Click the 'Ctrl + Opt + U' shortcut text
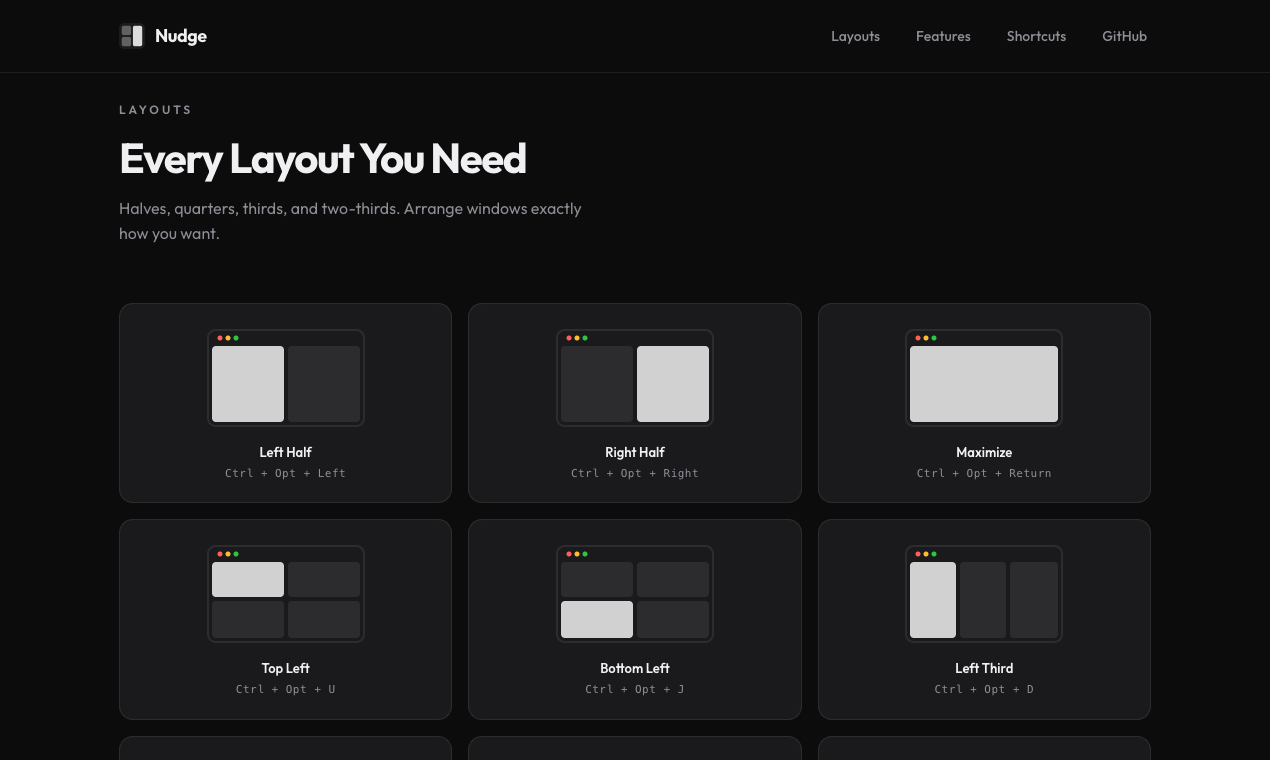 [286, 689]
